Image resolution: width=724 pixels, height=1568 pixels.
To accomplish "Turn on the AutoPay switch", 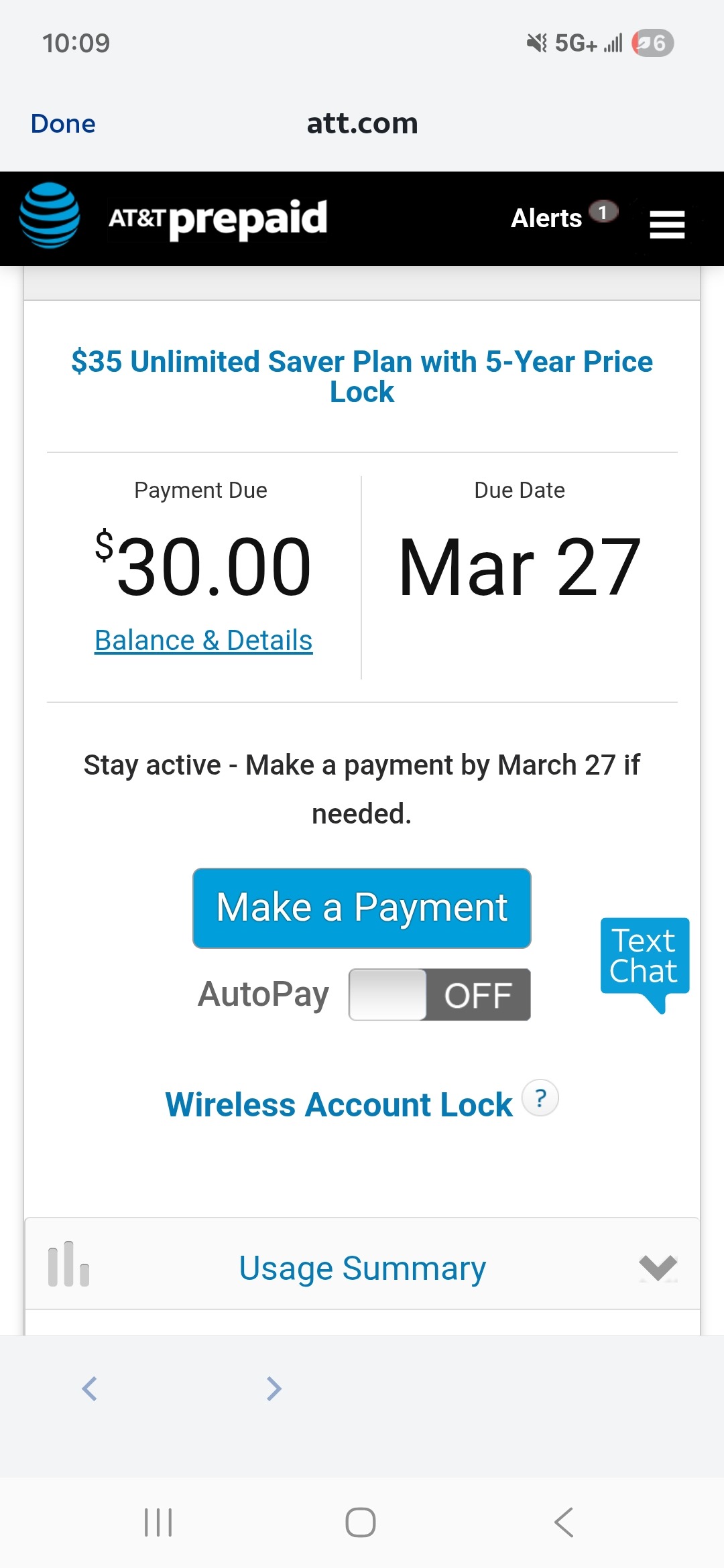I will pos(439,995).
